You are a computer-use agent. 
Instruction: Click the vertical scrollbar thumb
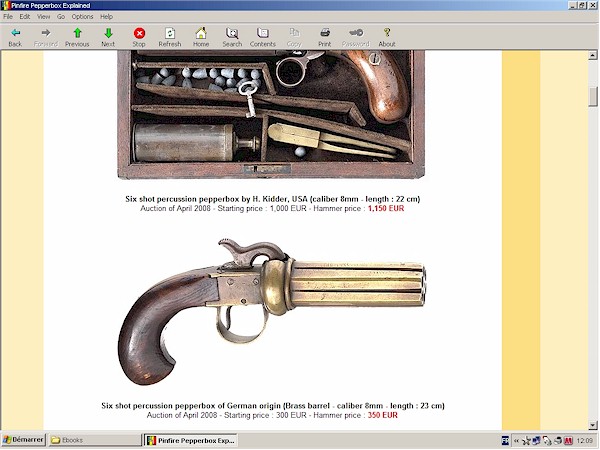click(x=593, y=96)
